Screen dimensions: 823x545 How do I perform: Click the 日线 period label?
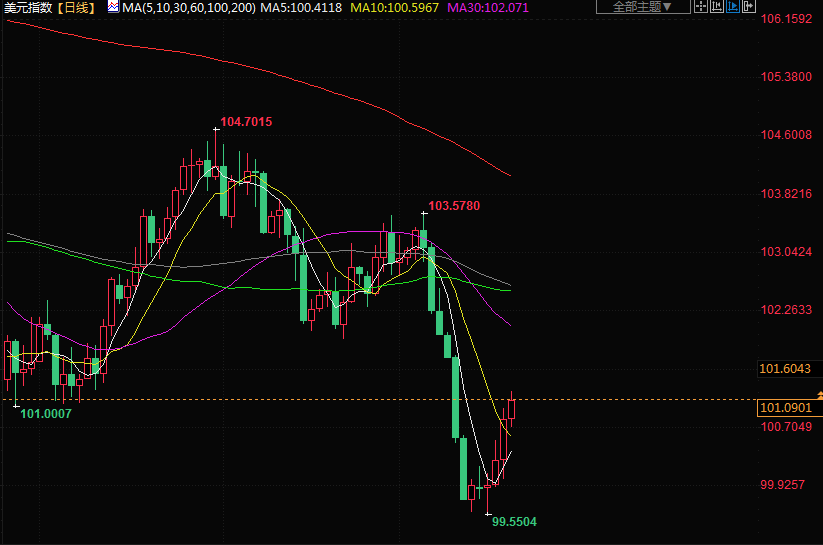tap(76, 7)
